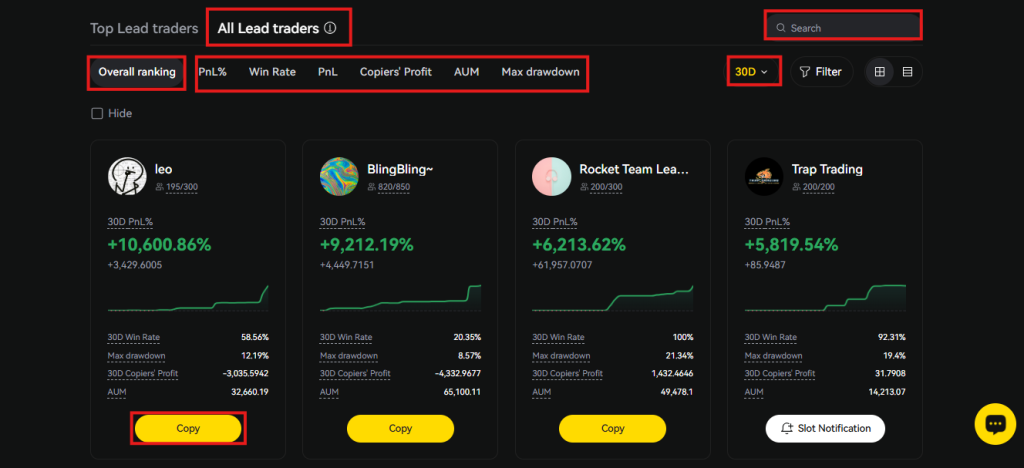Click Rocket Team's 200/300 copier count
Image resolution: width=1024 pixels, height=468 pixels.
pos(606,187)
